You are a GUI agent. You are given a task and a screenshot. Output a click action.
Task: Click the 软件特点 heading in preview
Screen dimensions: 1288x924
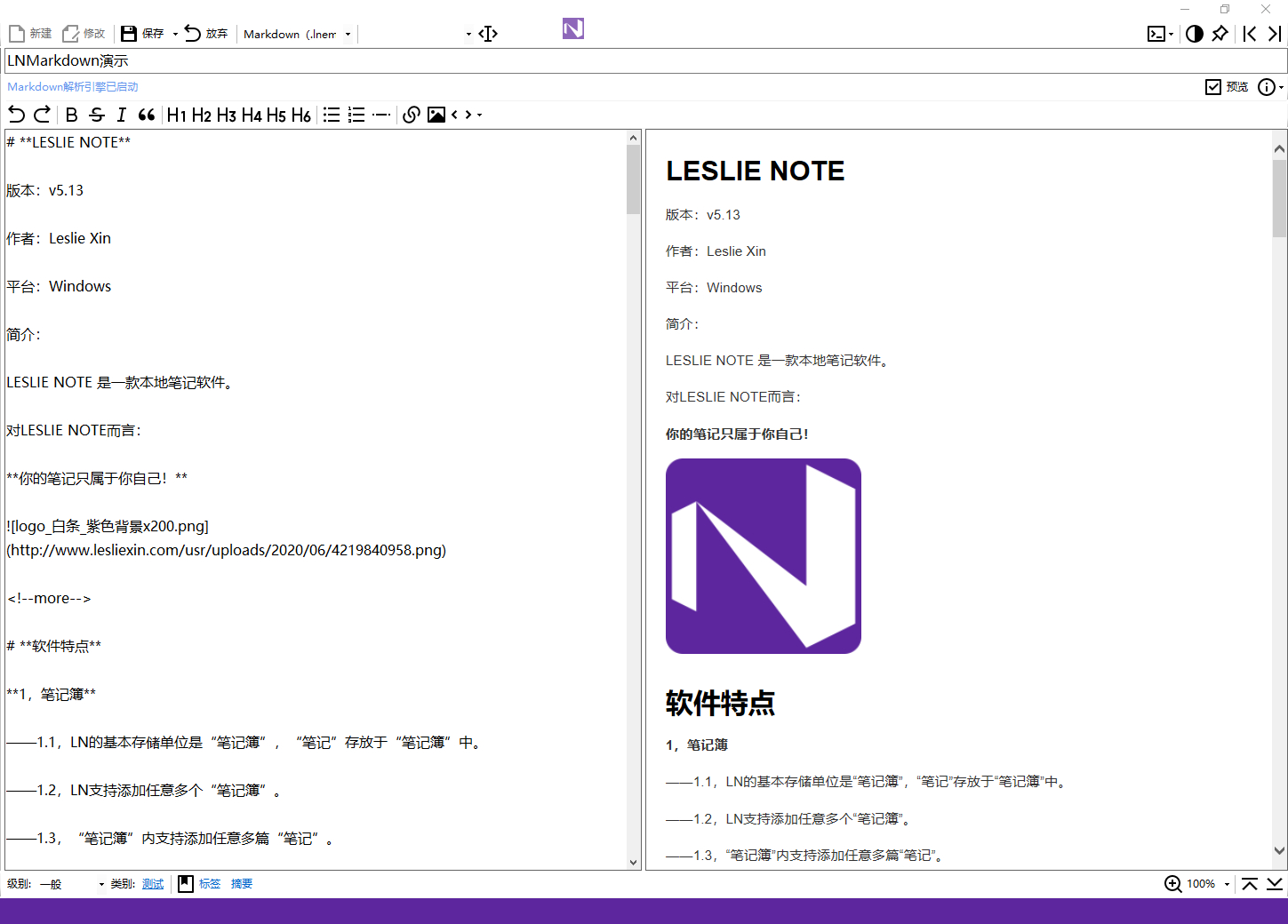click(x=720, y=703)
